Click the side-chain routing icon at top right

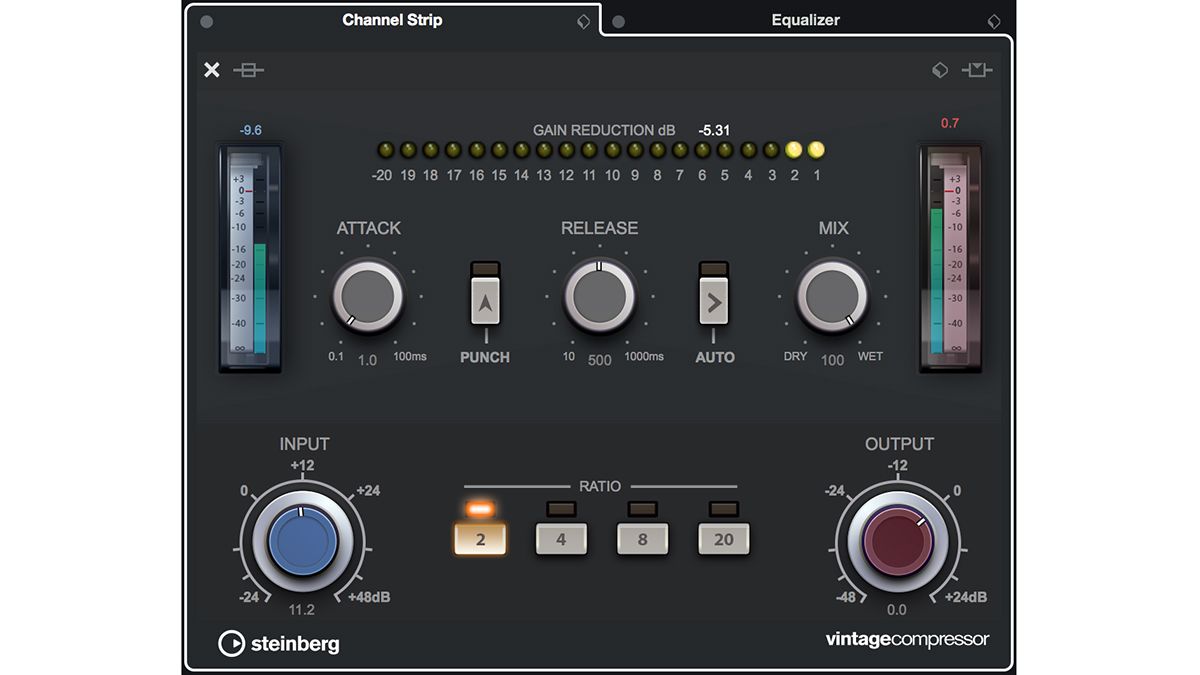[977, 70]
